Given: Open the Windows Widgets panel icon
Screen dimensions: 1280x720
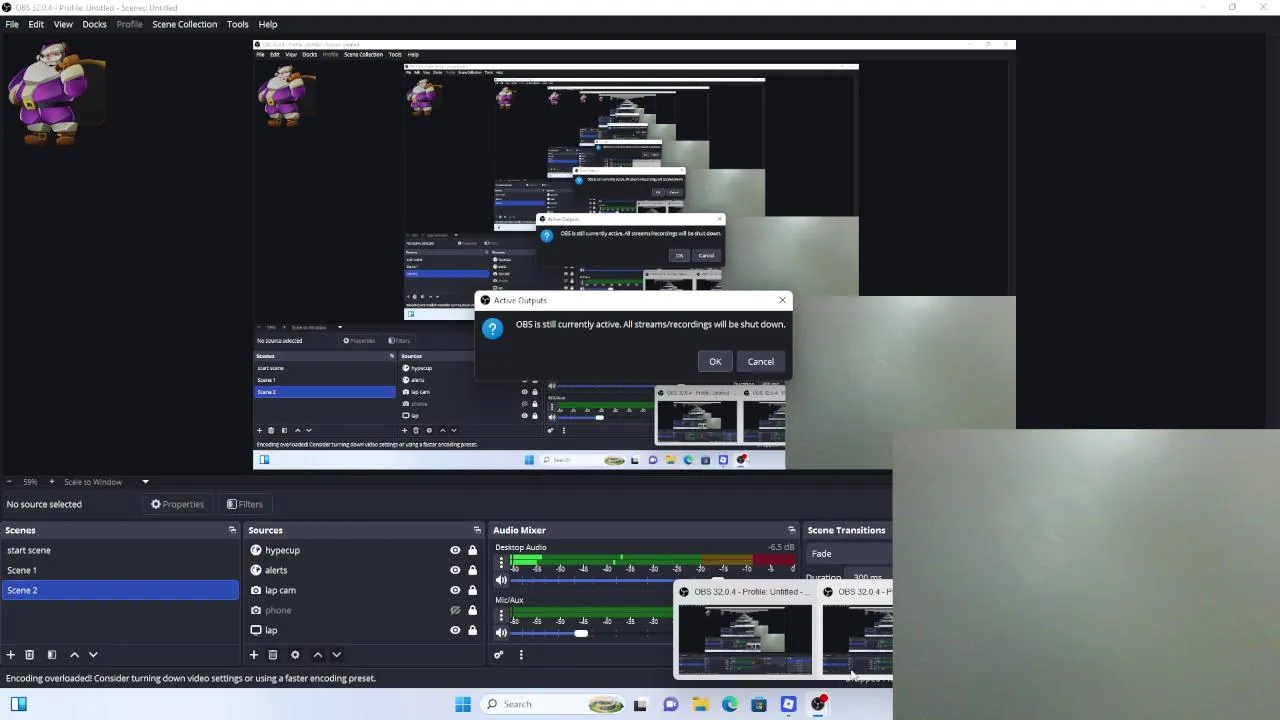Looking at the screenshot, I should [18, 704].
